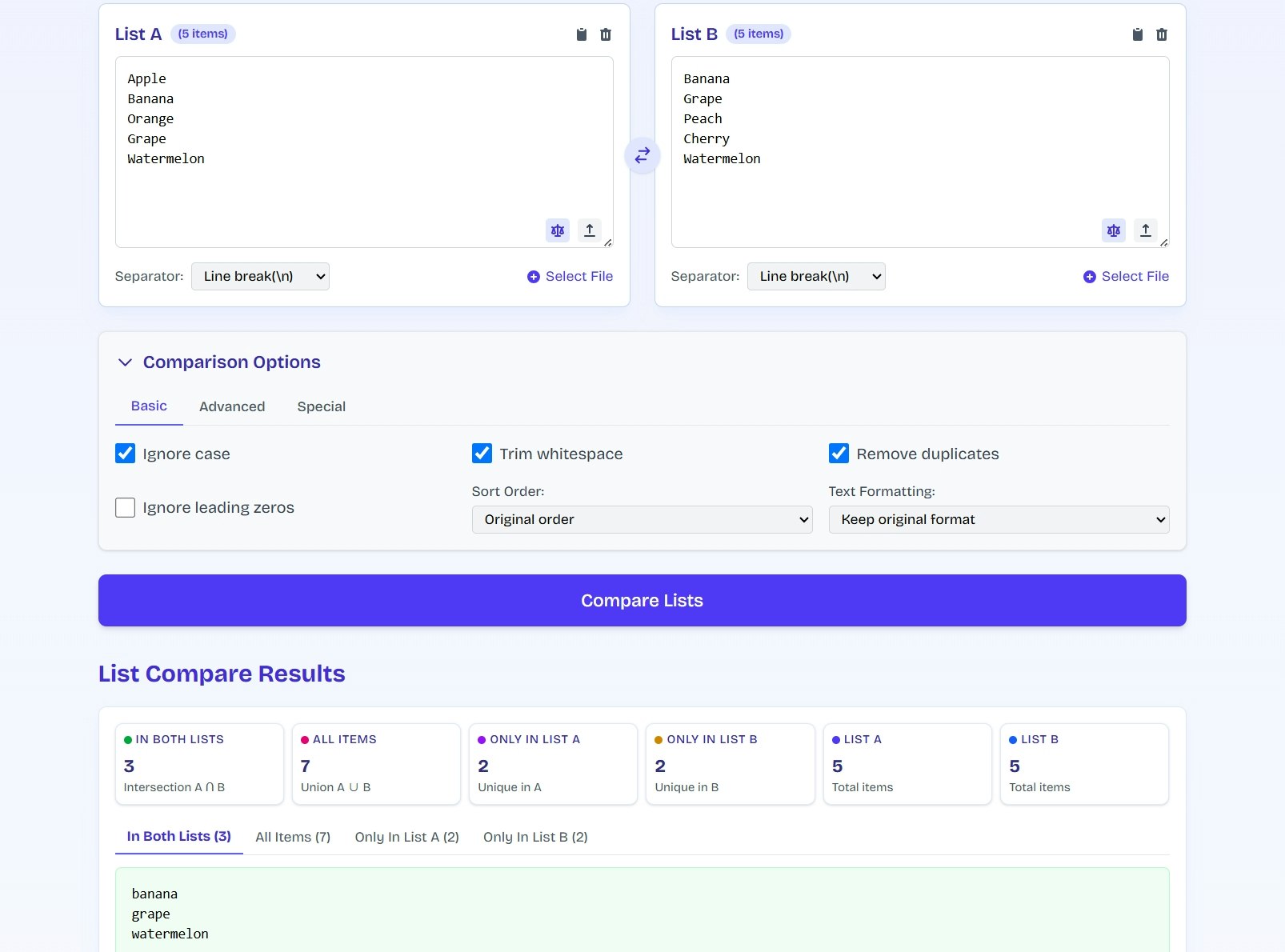Click the List B '(5 items)' badge
Viewport: 1285px width, 952px height.
759,34
